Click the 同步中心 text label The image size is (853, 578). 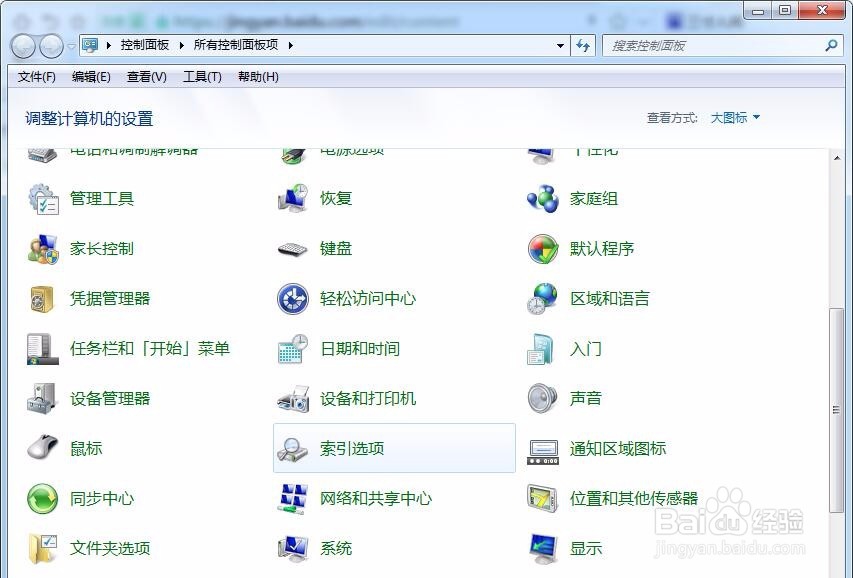tap(102, 498)
